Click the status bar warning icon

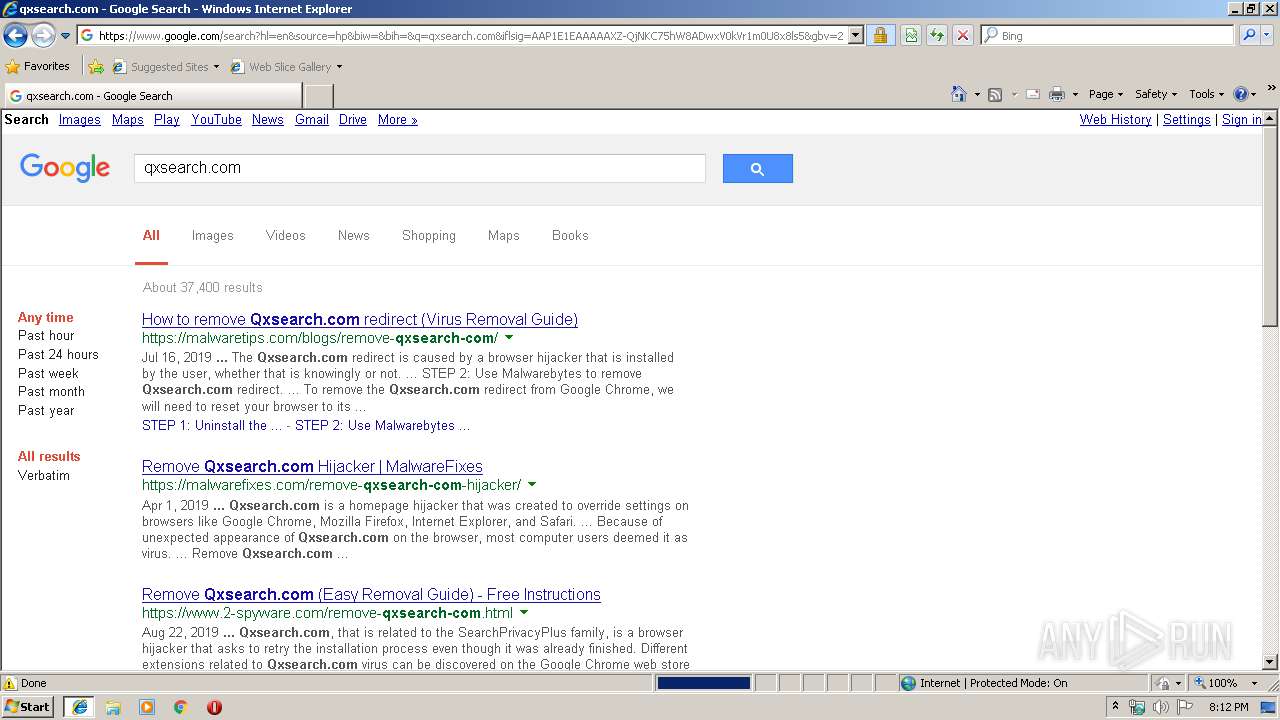pos(10,683)
